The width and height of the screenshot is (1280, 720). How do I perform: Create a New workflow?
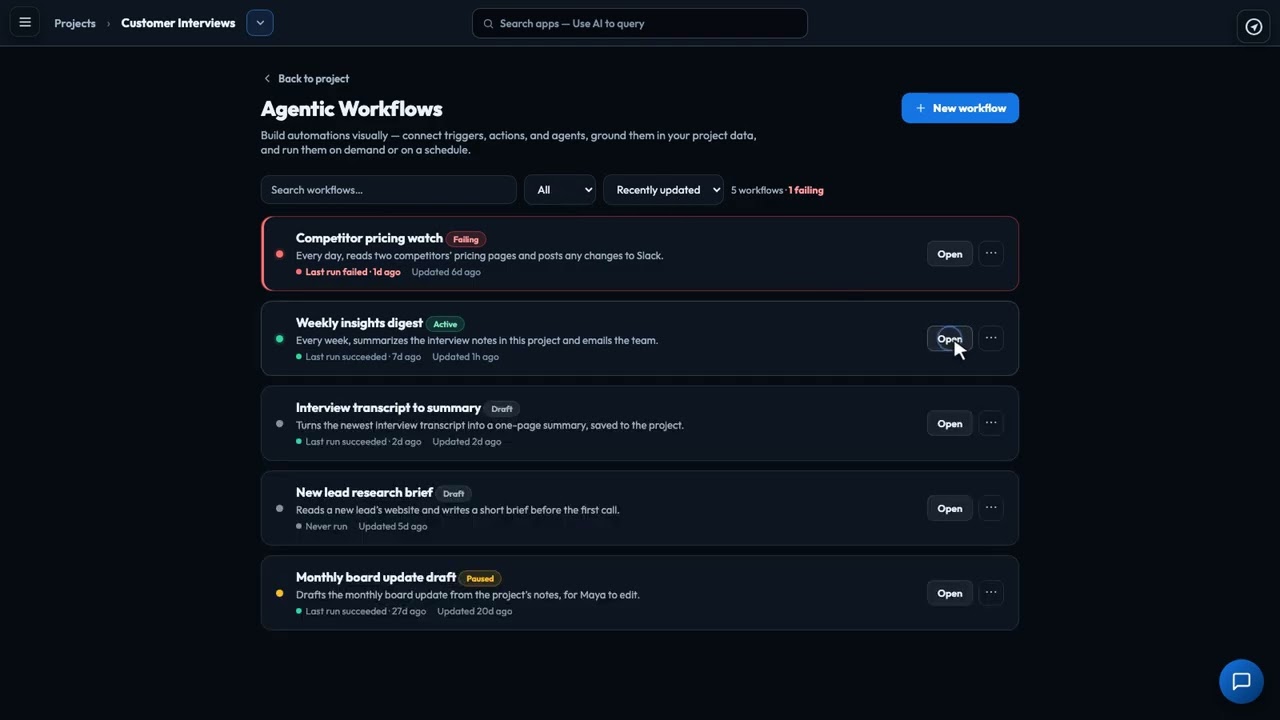click(960, 108)
